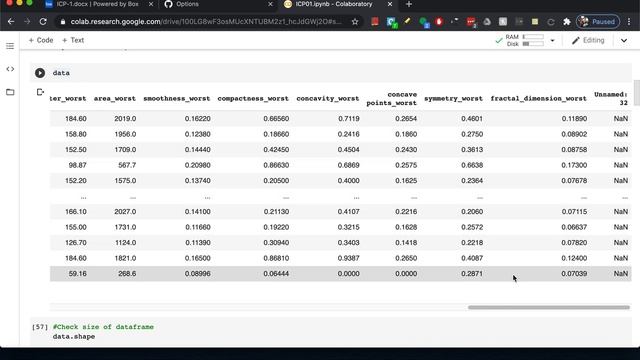Click the 0.9387 concavity value
Image resolution: width=640 pixels, height=360 pixels.
349,258
